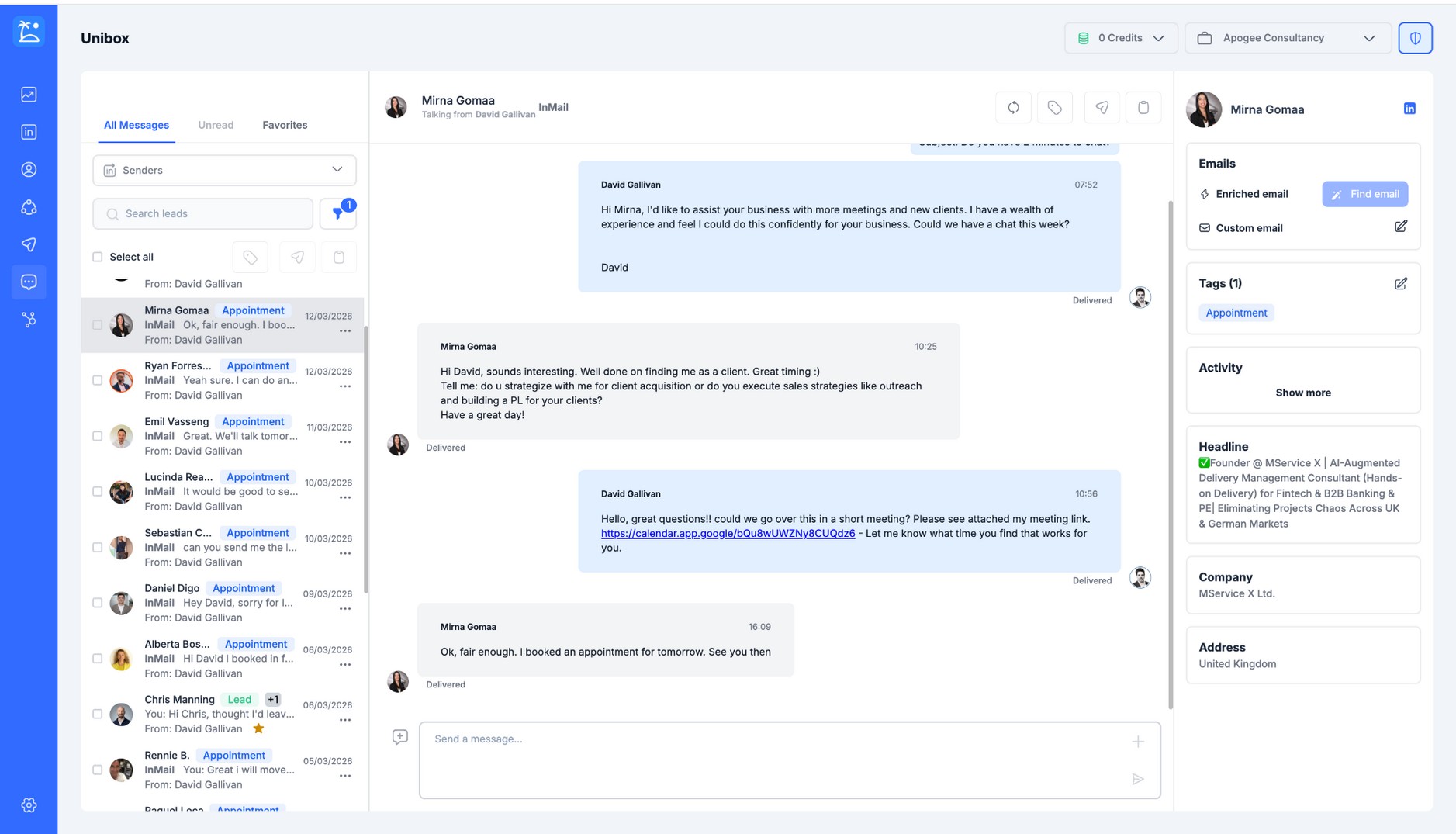Open the calendar.app.google meeting link

(728, 533)
